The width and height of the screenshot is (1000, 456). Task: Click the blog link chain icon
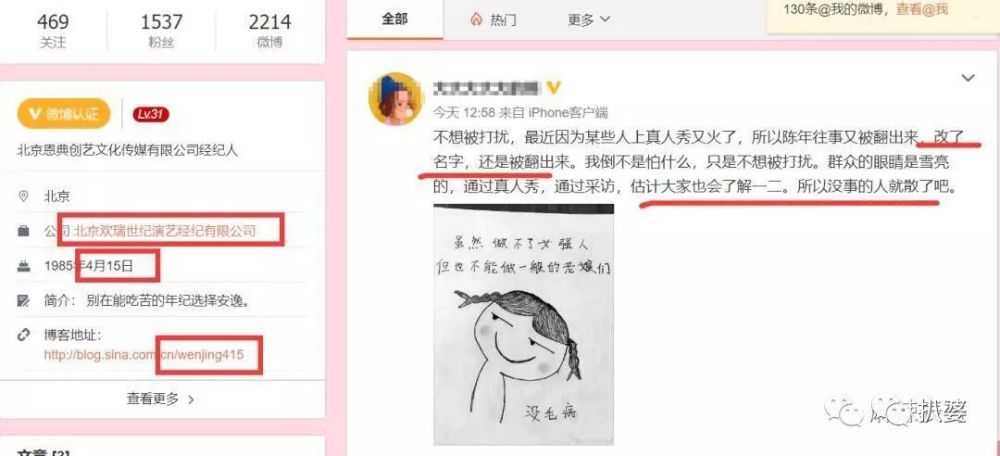(24, 335)
